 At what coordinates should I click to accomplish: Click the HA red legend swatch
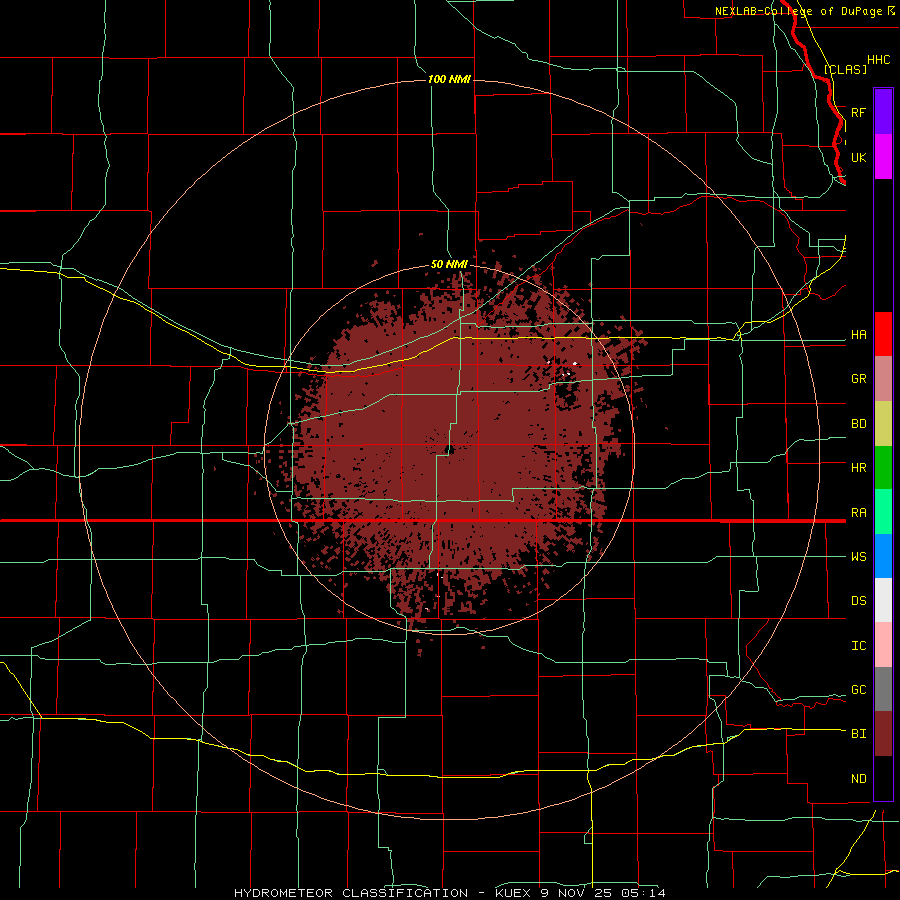pos(883,334)
